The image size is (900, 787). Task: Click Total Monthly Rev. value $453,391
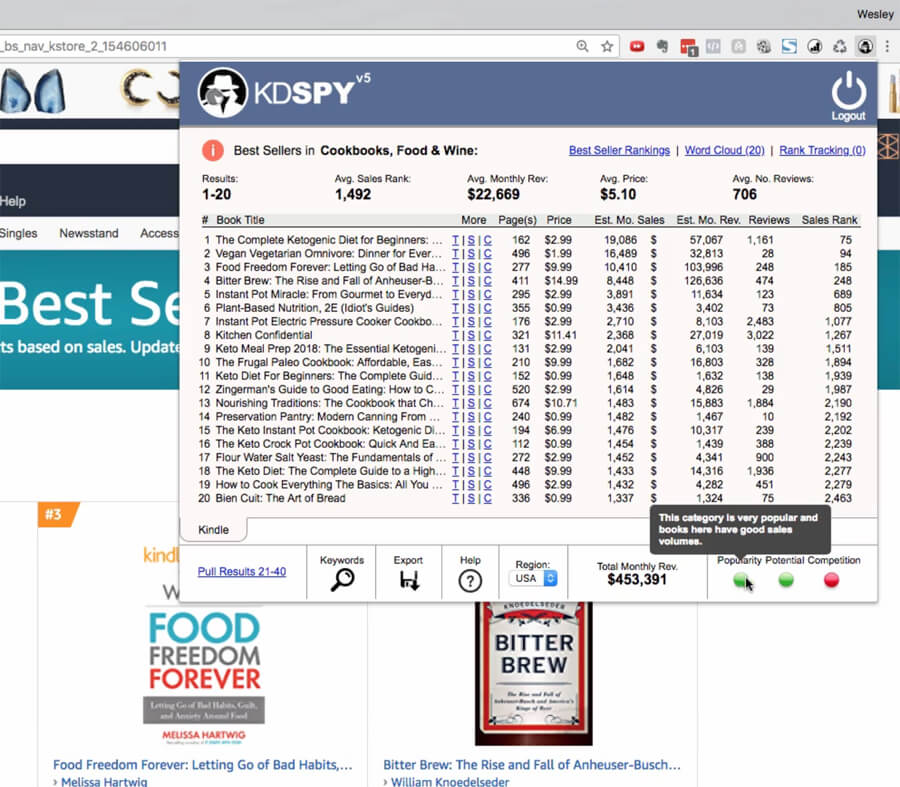click(x=637, y=580)
